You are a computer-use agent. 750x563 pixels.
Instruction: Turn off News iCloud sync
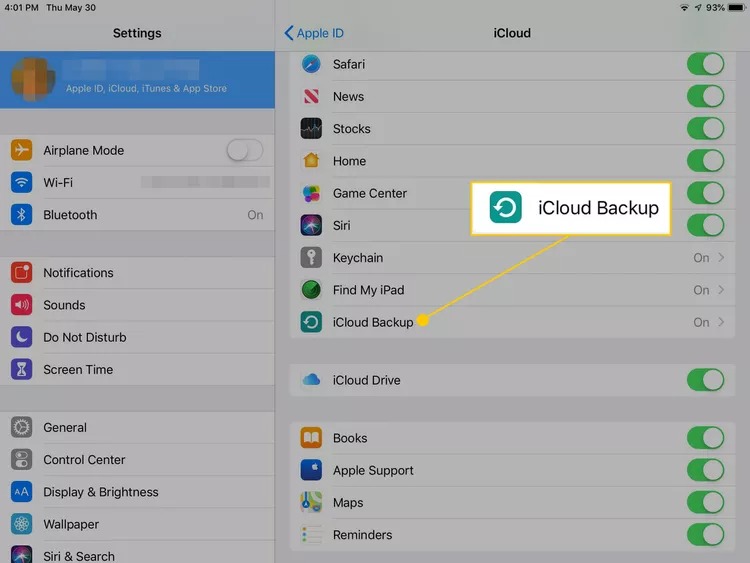coord(706,97)
